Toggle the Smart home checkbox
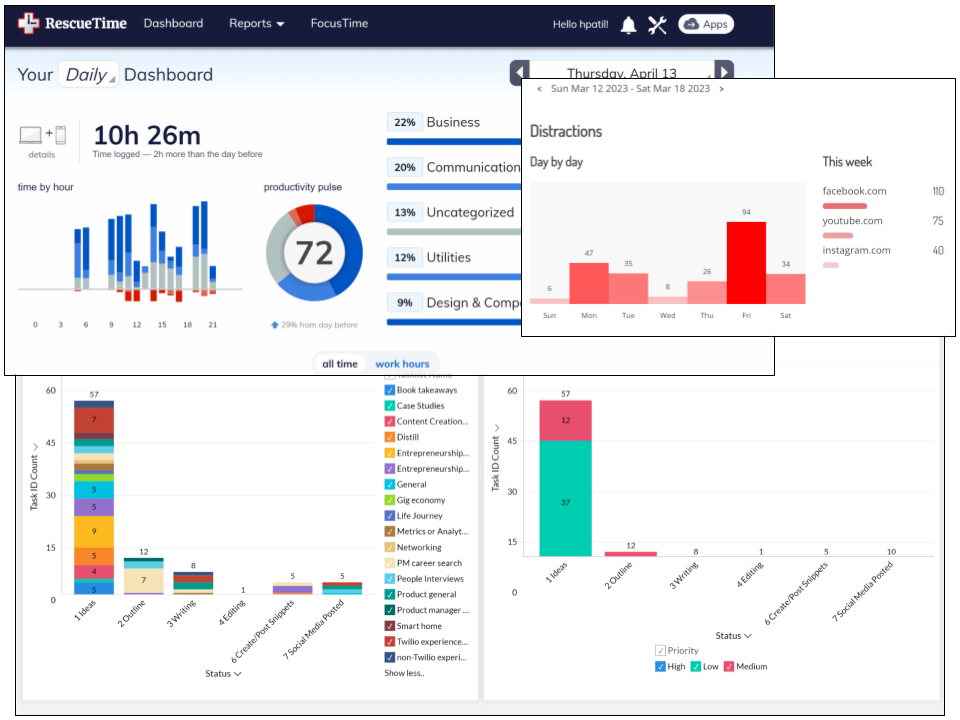 point(389,626)
